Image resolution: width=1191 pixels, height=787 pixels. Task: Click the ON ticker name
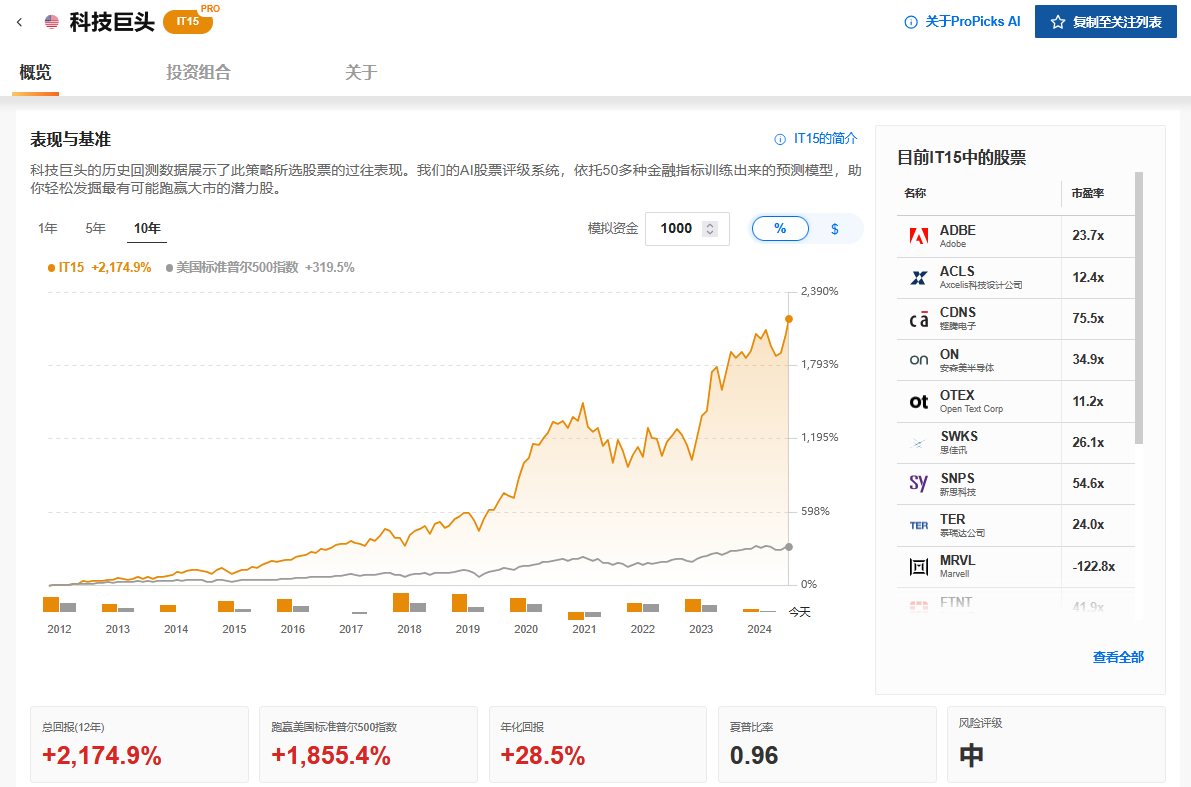point(949,355)
